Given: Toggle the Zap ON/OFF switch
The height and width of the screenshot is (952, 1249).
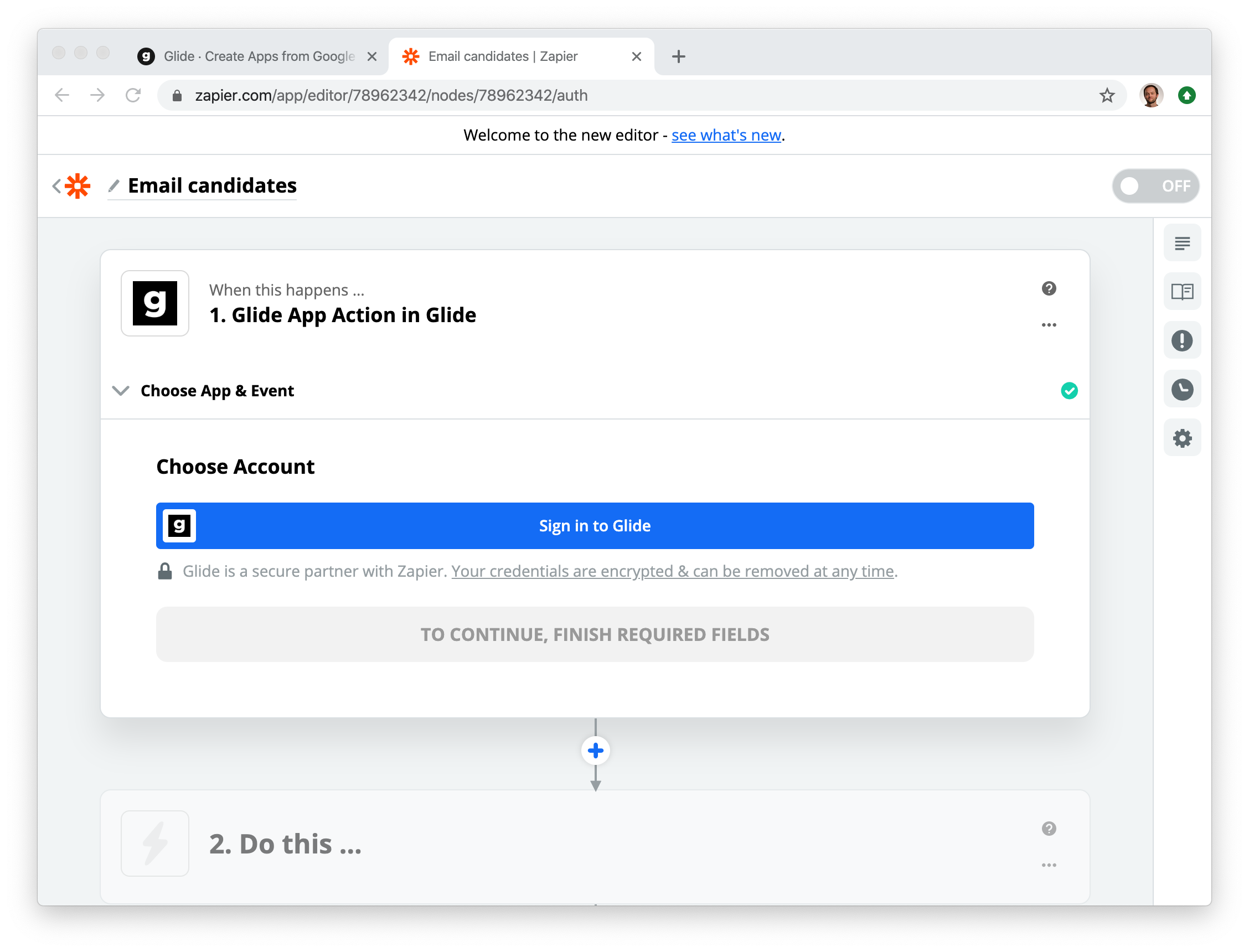Looking at the screenshot, I should (x=1155, y=186).
